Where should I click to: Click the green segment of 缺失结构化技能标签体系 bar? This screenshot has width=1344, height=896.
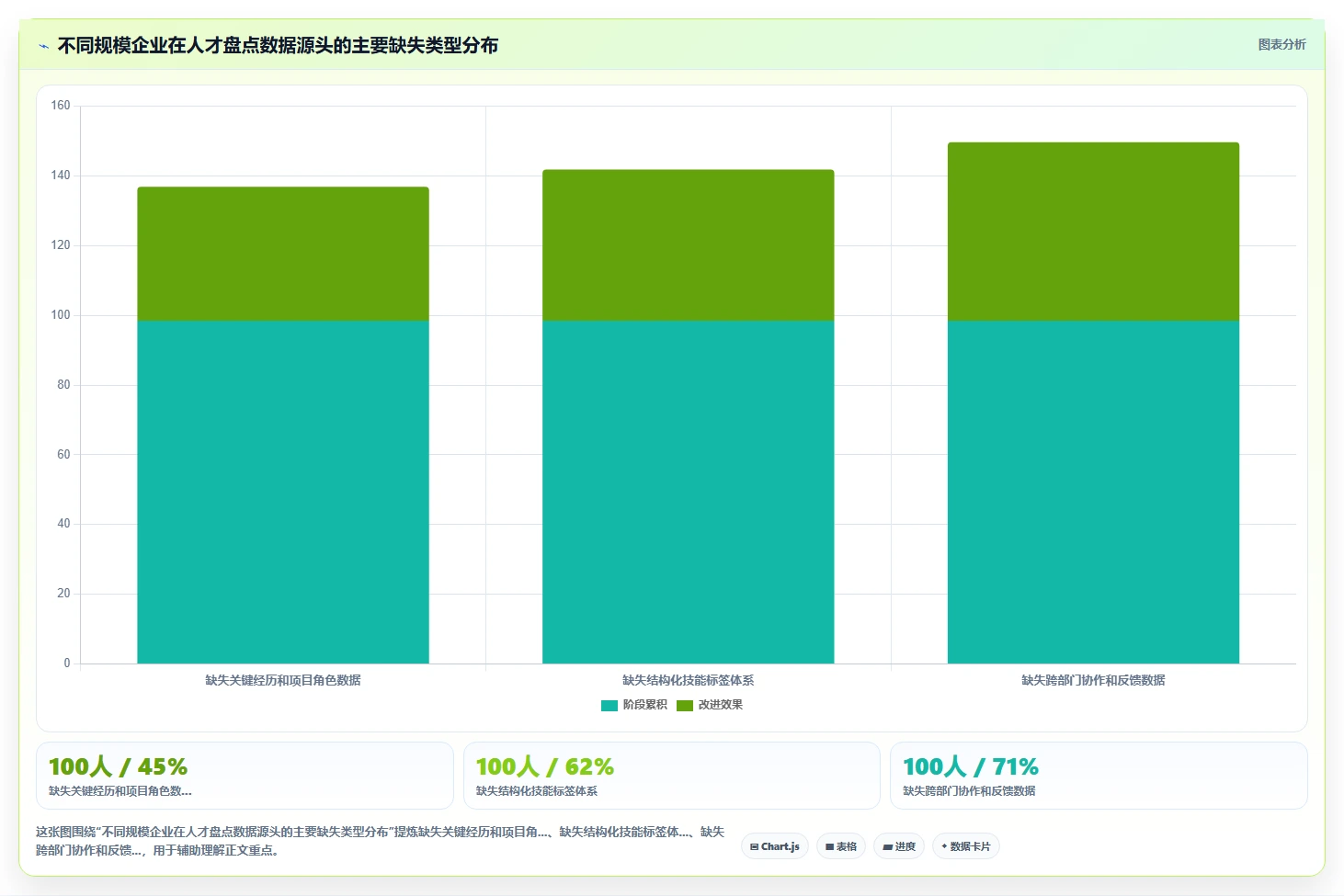[x=689, y=245]
